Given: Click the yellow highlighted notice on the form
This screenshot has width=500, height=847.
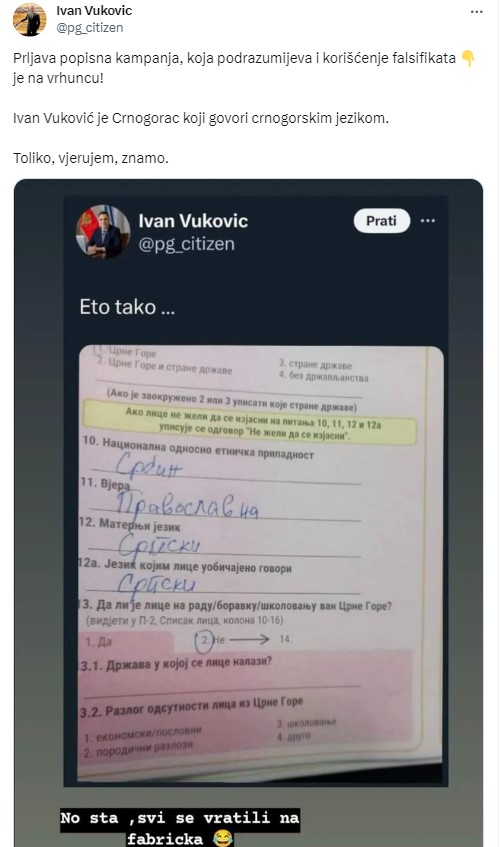Looking at the screenshot, I should pos(249,425).
